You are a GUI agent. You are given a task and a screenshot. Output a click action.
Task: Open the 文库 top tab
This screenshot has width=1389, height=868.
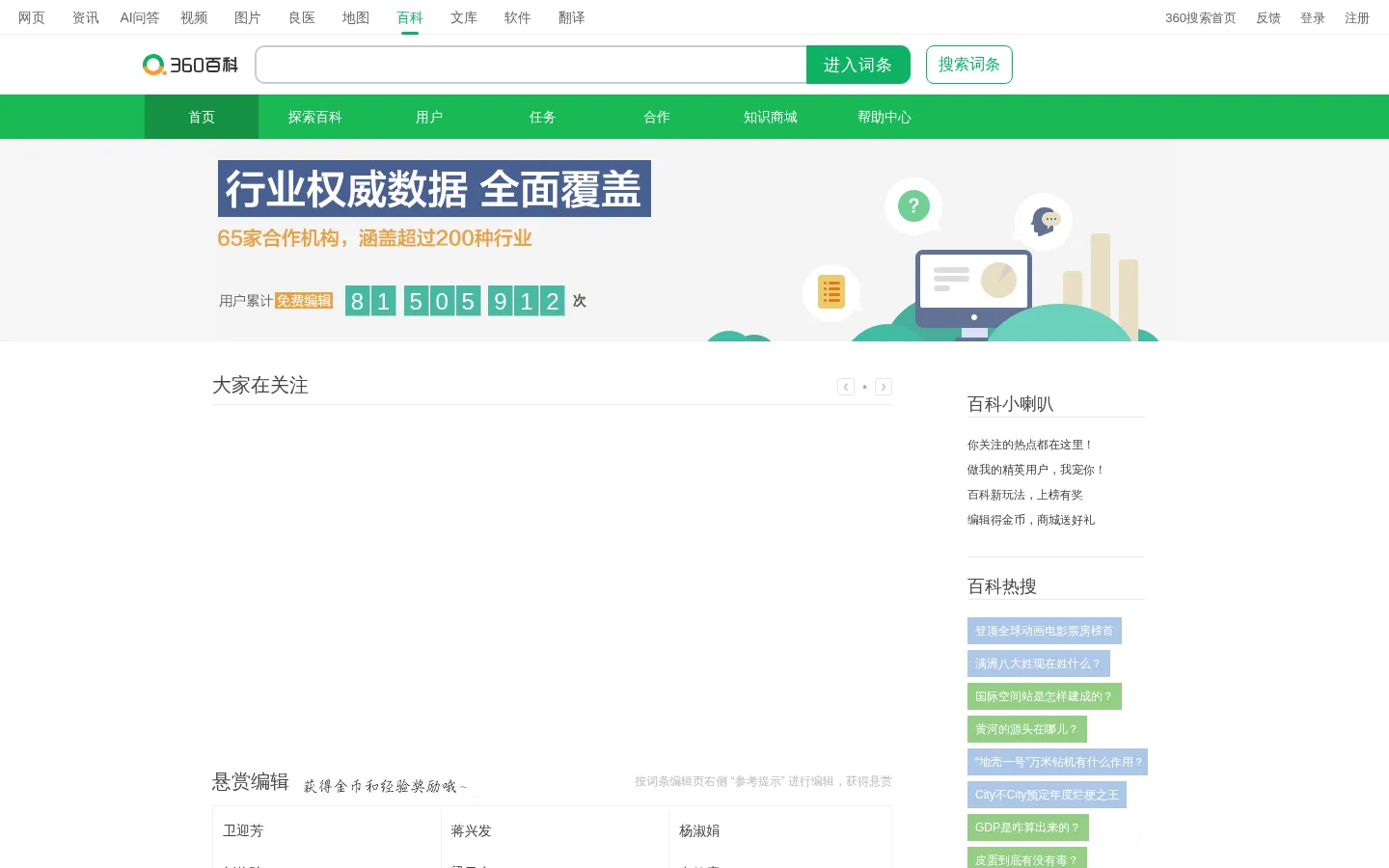[x=464, y=17]
